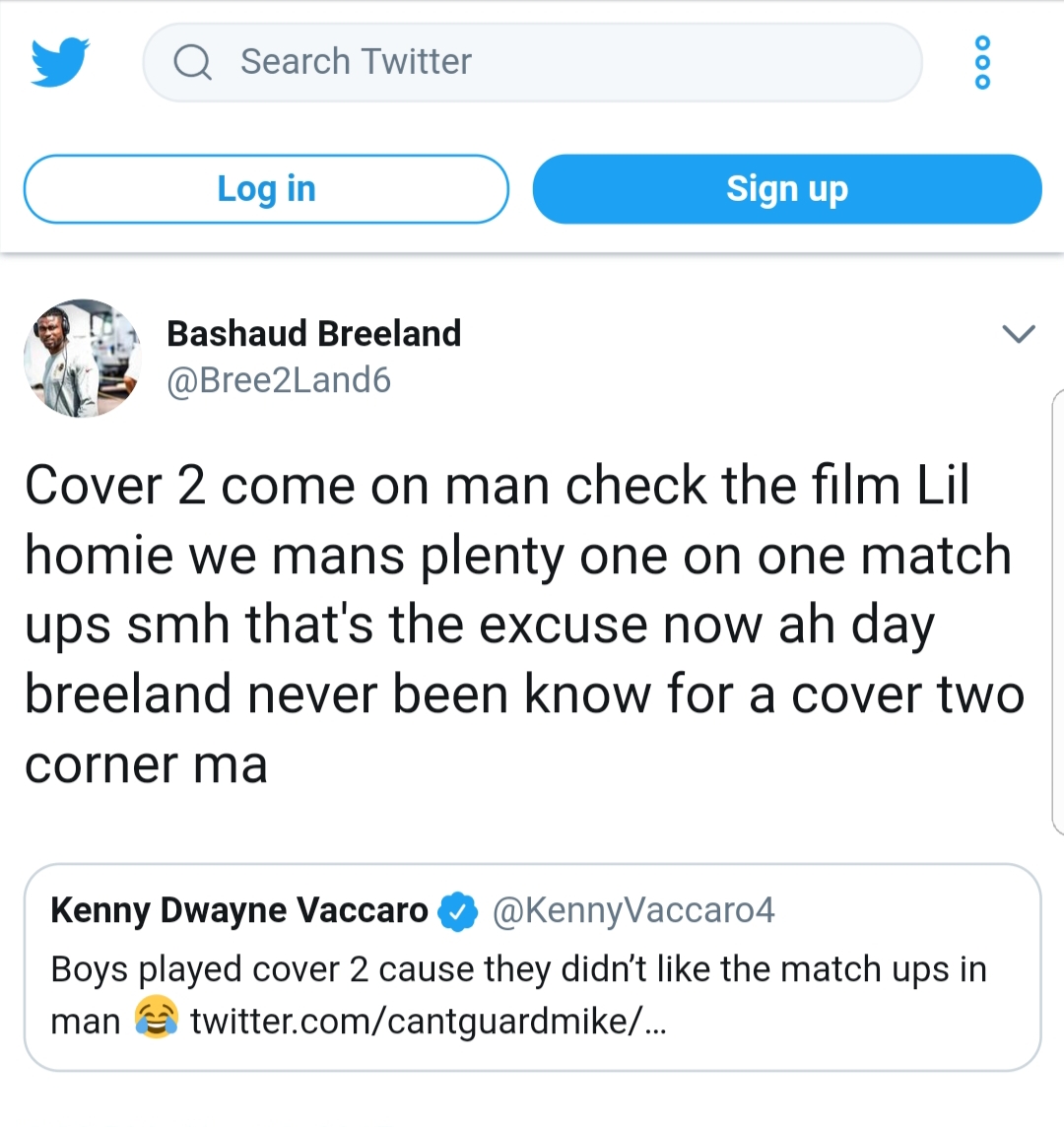Screen dimensions: 1064x1127
Task: Open the three-dot overflow menu
Action: [x=982, y=62]
